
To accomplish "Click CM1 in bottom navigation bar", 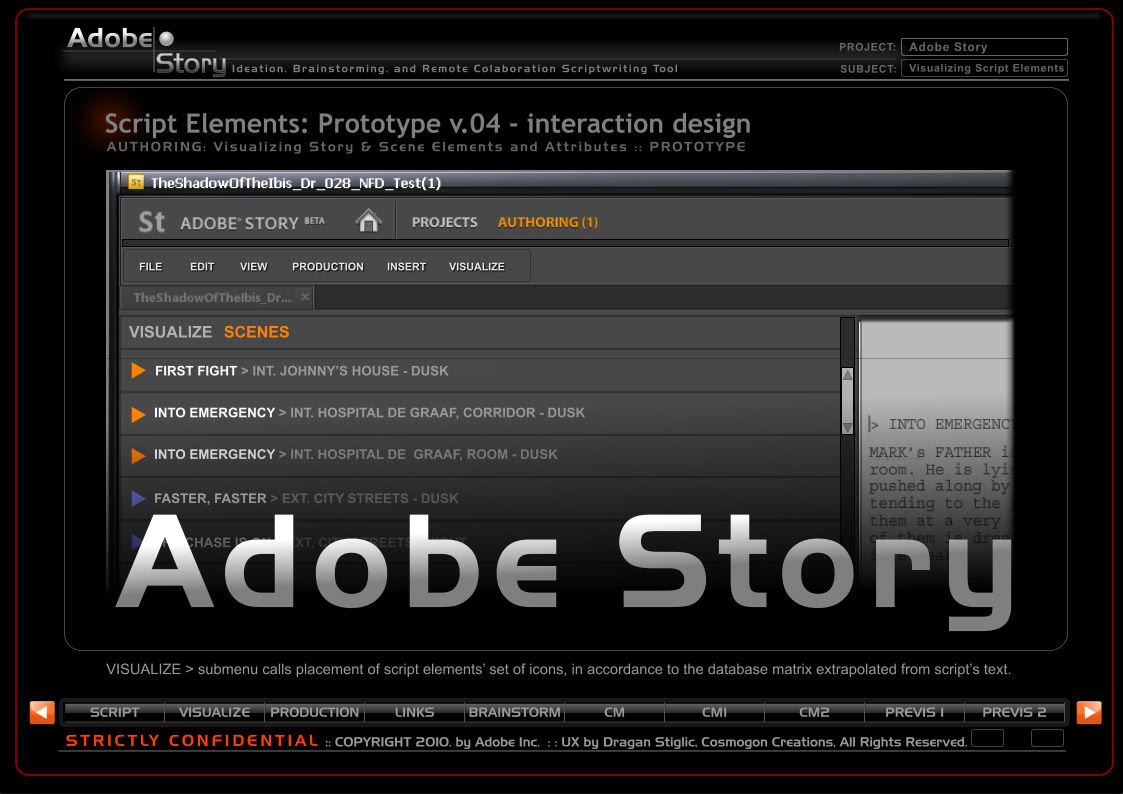I will coord(714,712).
